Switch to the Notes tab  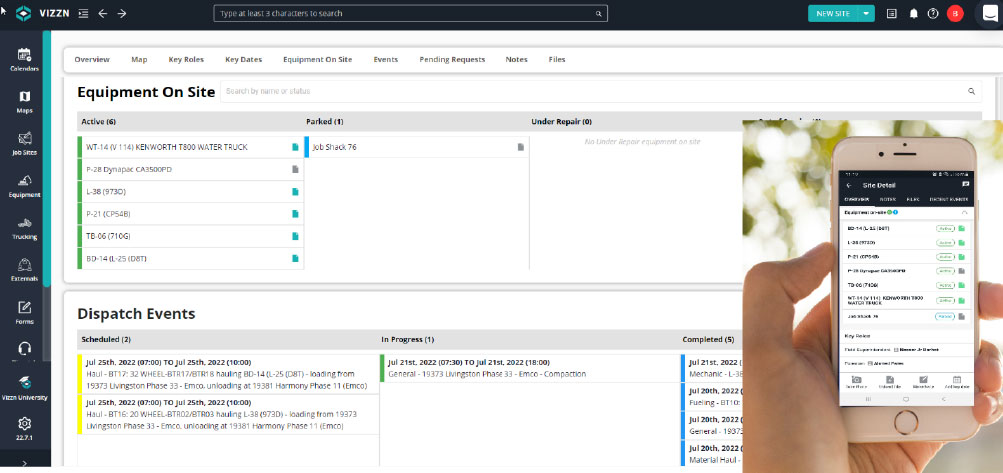coord(516,60)
